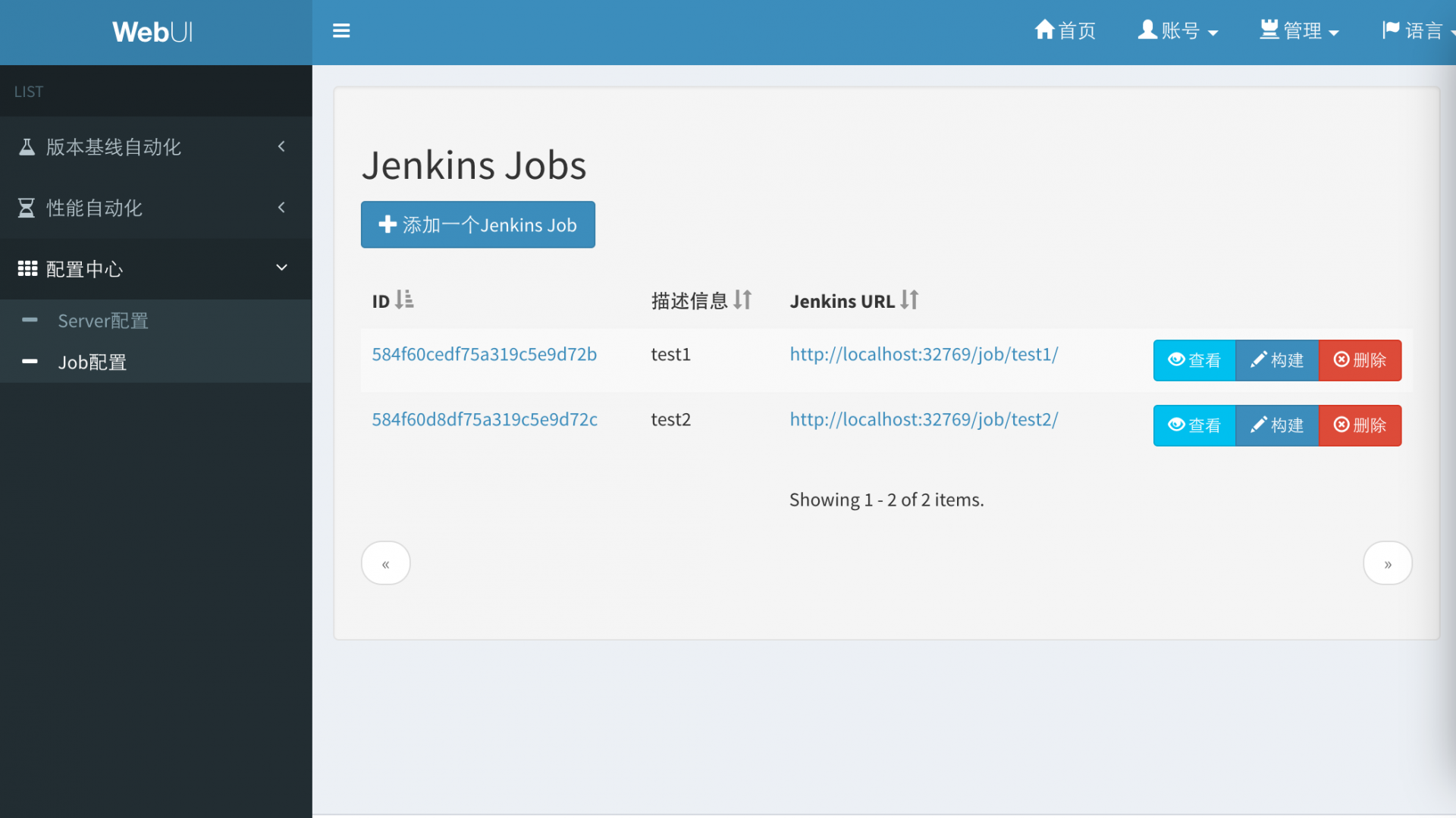Click the hourglass icon beside 性能自动化
The height and width of the screenshot is (818, 1456).
click(27, 208)
